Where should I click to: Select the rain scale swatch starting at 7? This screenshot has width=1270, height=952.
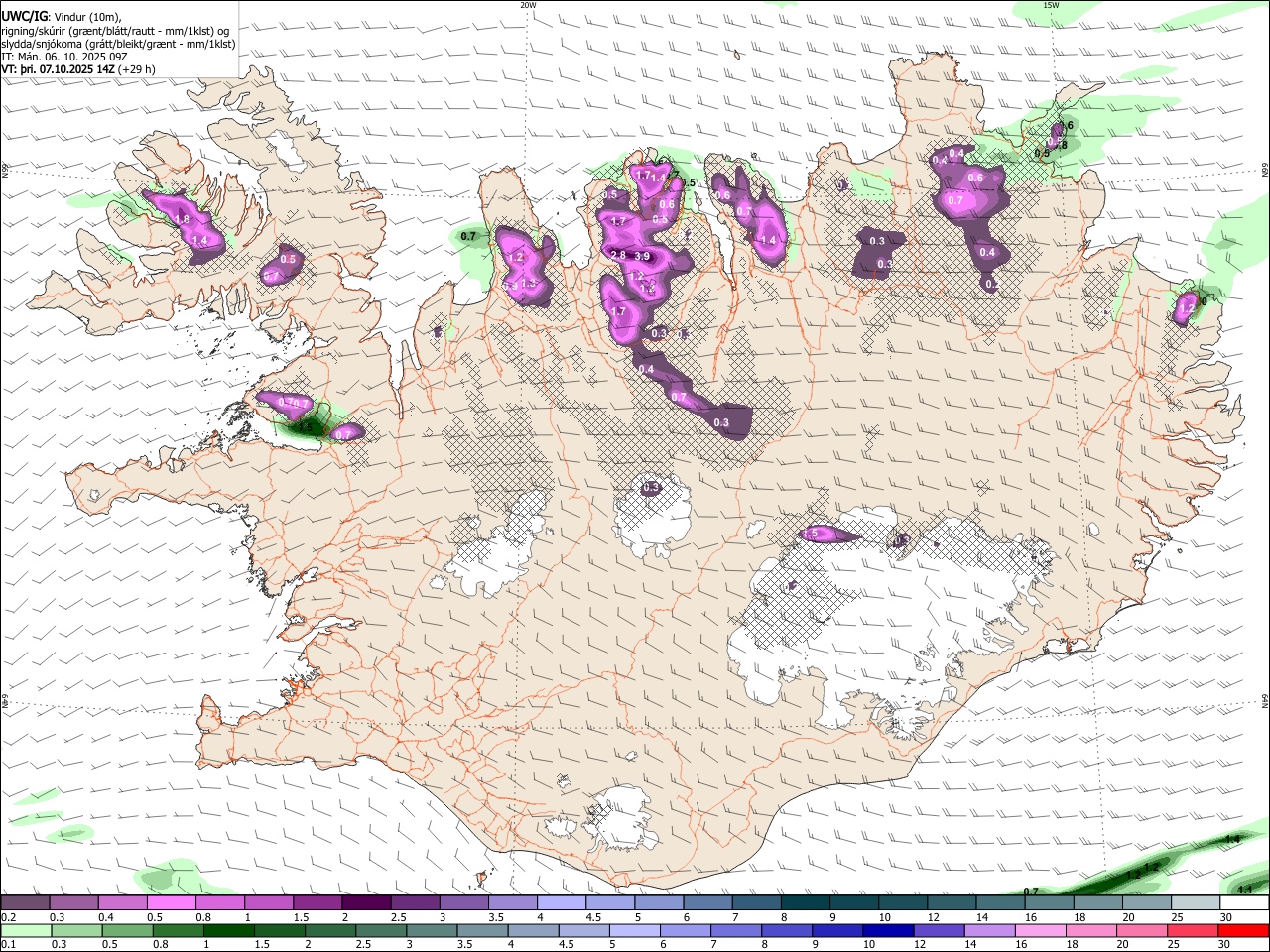[x=736, y=930]
